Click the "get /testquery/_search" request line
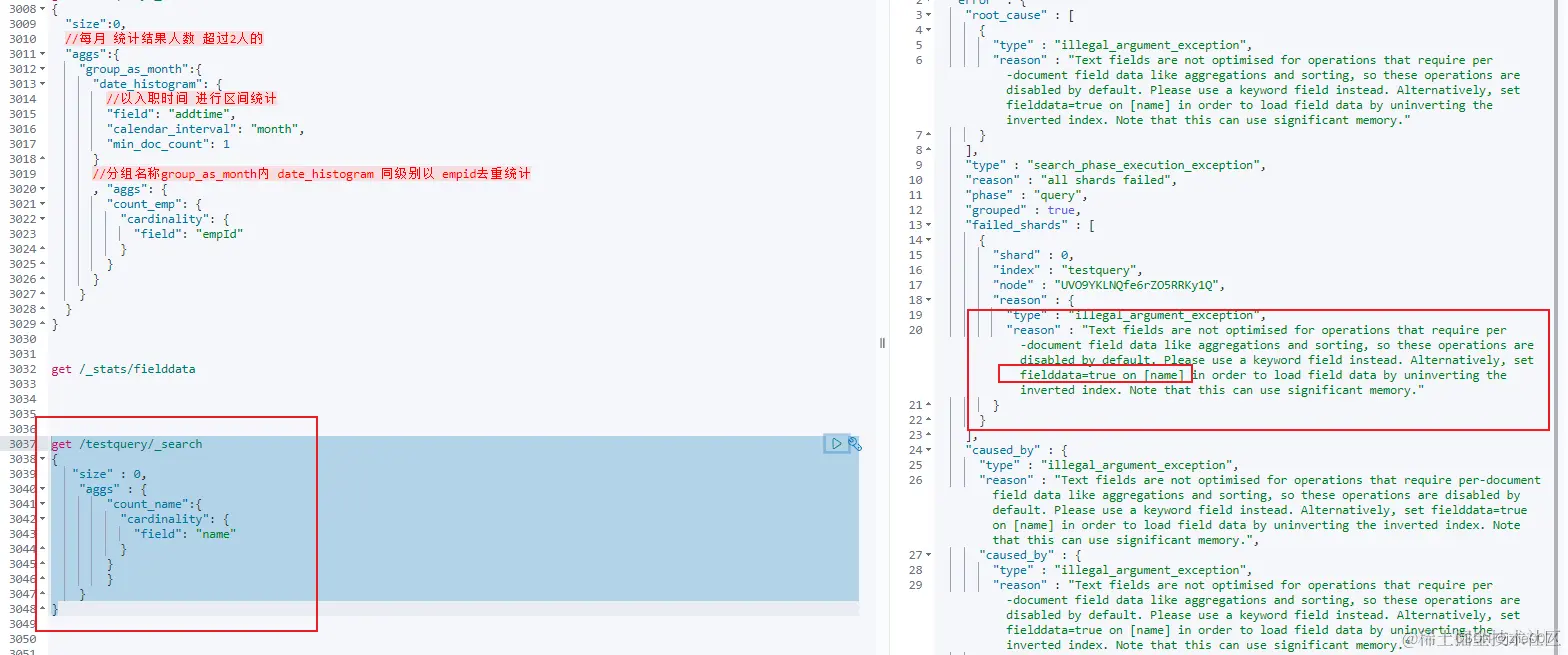 [127, 444]
